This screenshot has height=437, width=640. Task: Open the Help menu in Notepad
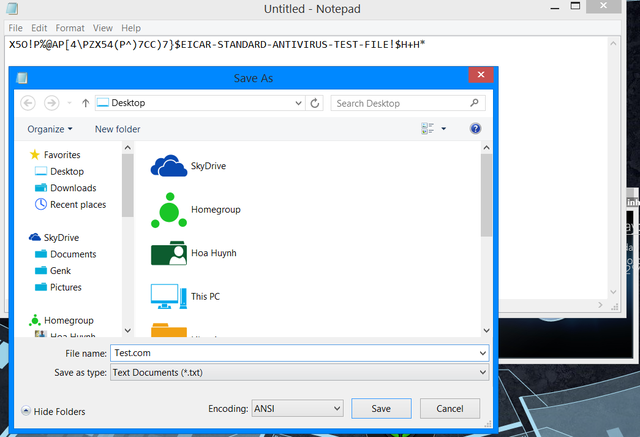coord(131,28)
